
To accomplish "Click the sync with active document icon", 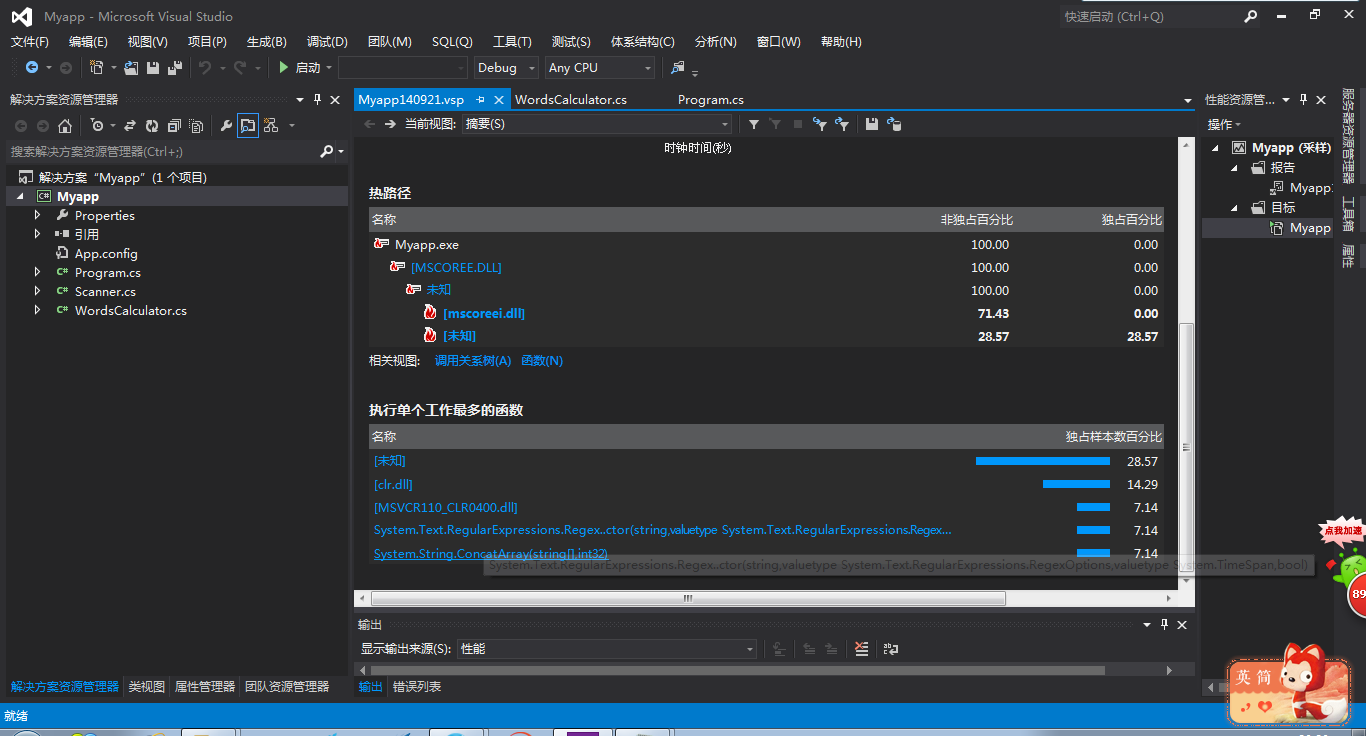I will (130, 126).
